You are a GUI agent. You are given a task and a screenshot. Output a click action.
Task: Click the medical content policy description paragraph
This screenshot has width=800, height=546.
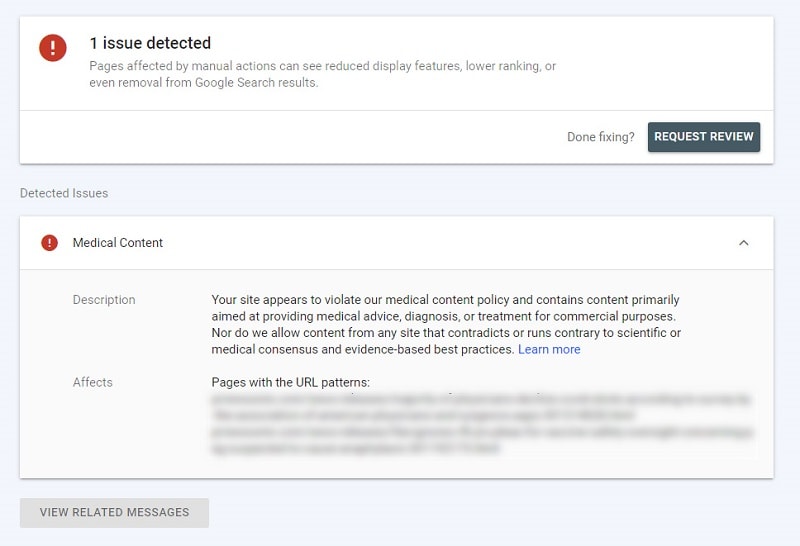(445, 324)
